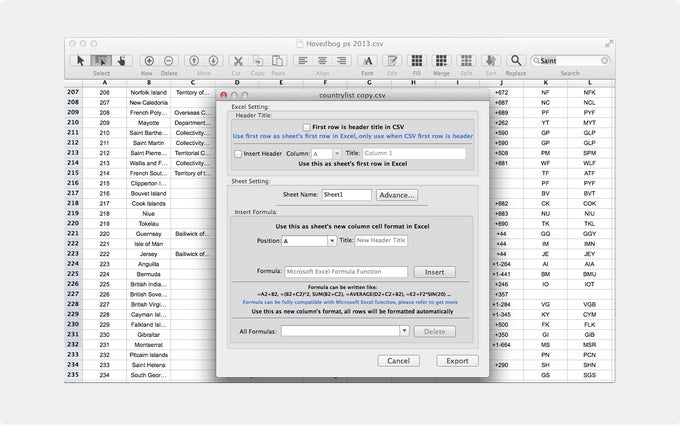
Task: Click the Sort icon
Action: coord(491,61)
